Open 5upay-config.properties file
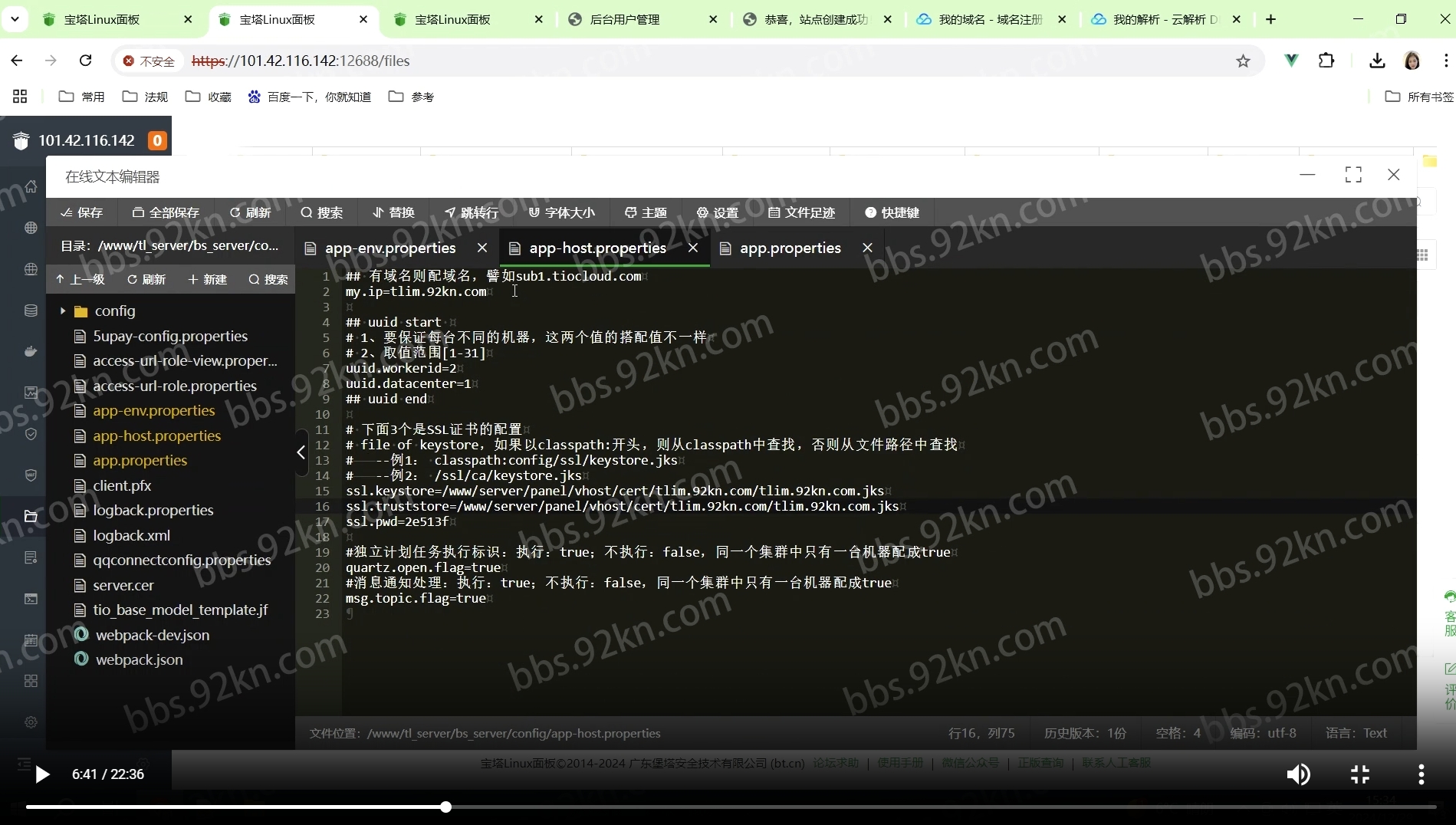This screenshot has height=825, width=1456. tap(170, 336)
